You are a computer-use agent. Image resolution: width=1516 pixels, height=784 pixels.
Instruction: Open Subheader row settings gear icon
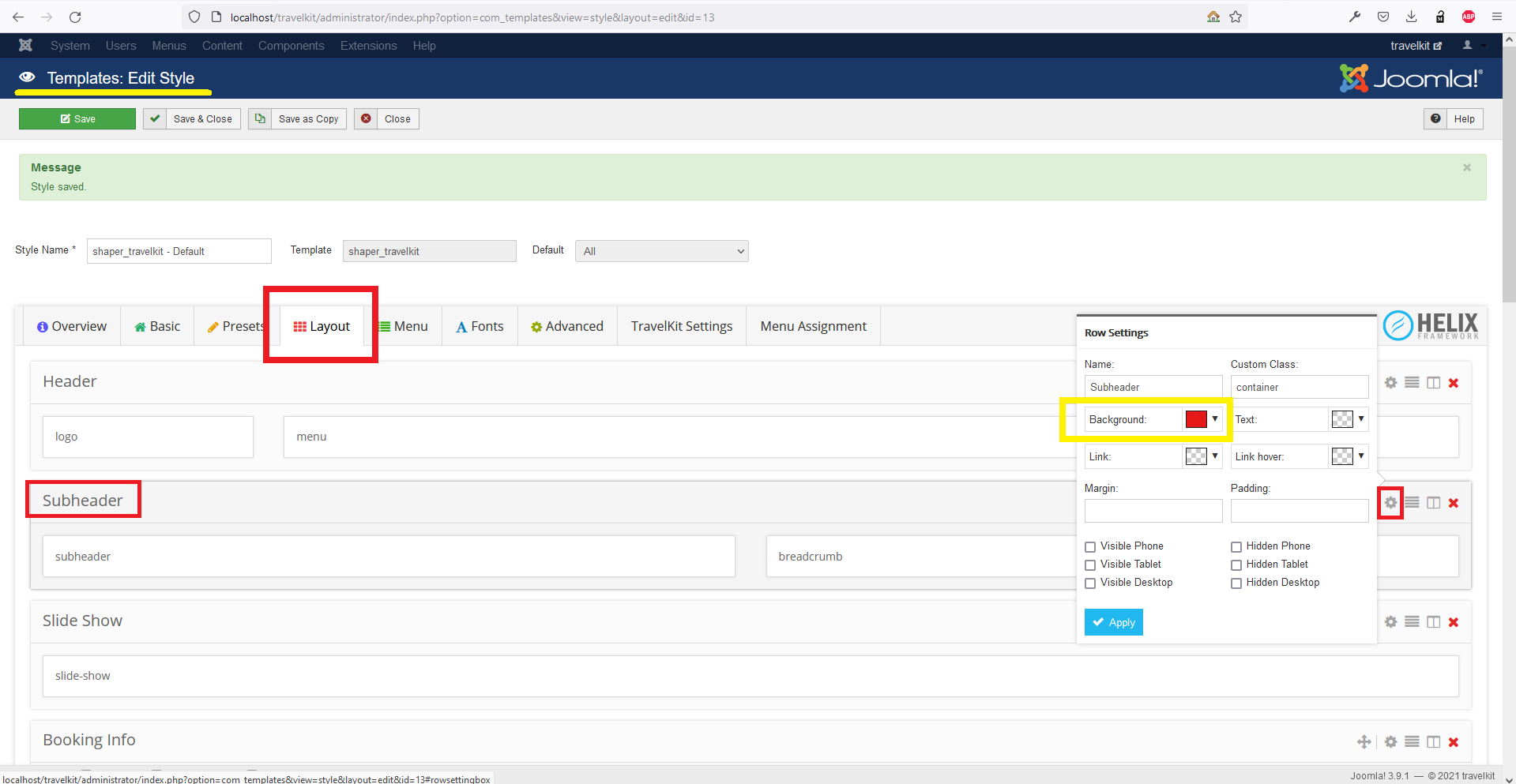[x=1390, y=503]
